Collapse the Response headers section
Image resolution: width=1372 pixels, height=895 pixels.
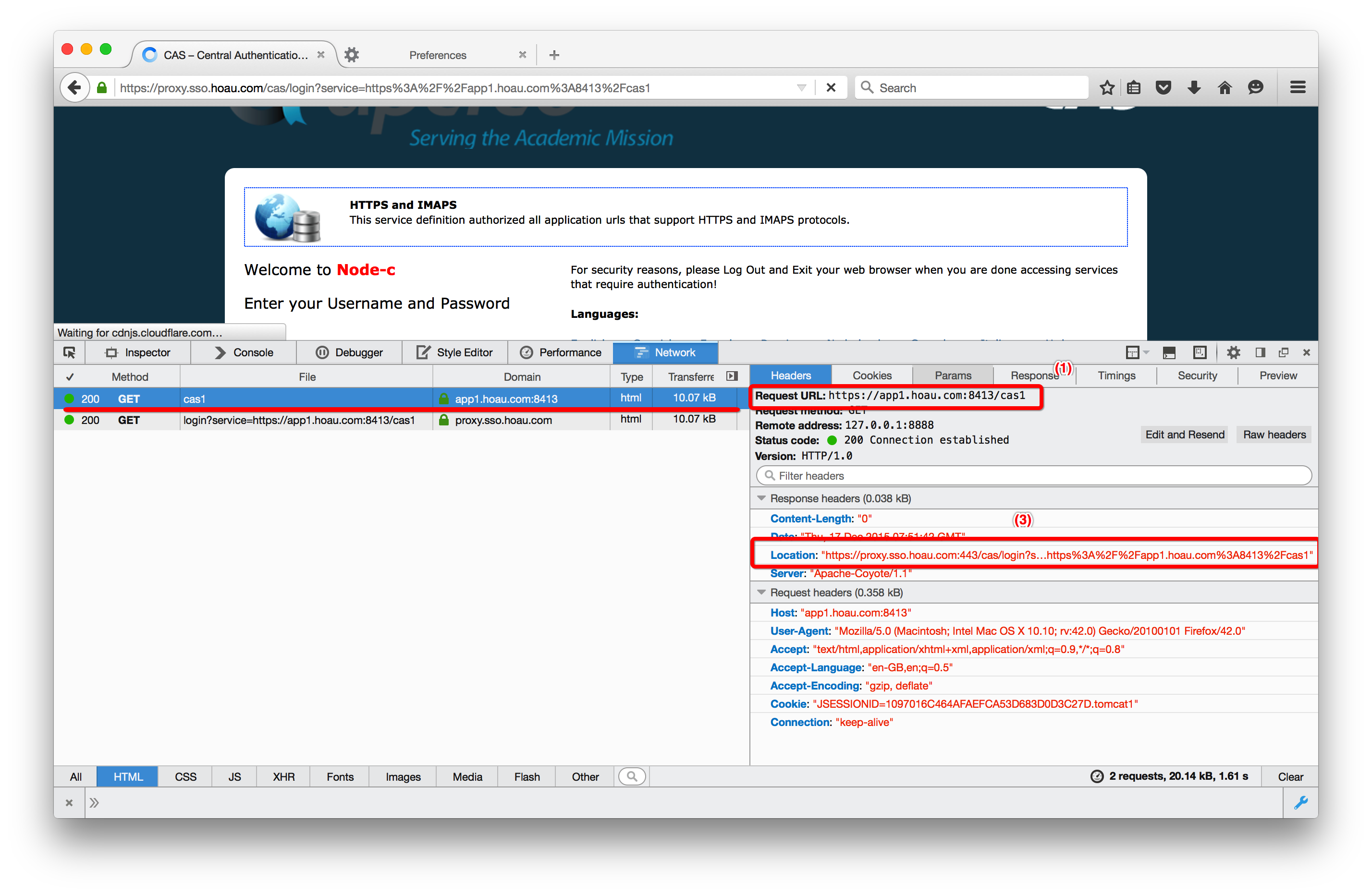pyautogui.click(x=761, y=498)
